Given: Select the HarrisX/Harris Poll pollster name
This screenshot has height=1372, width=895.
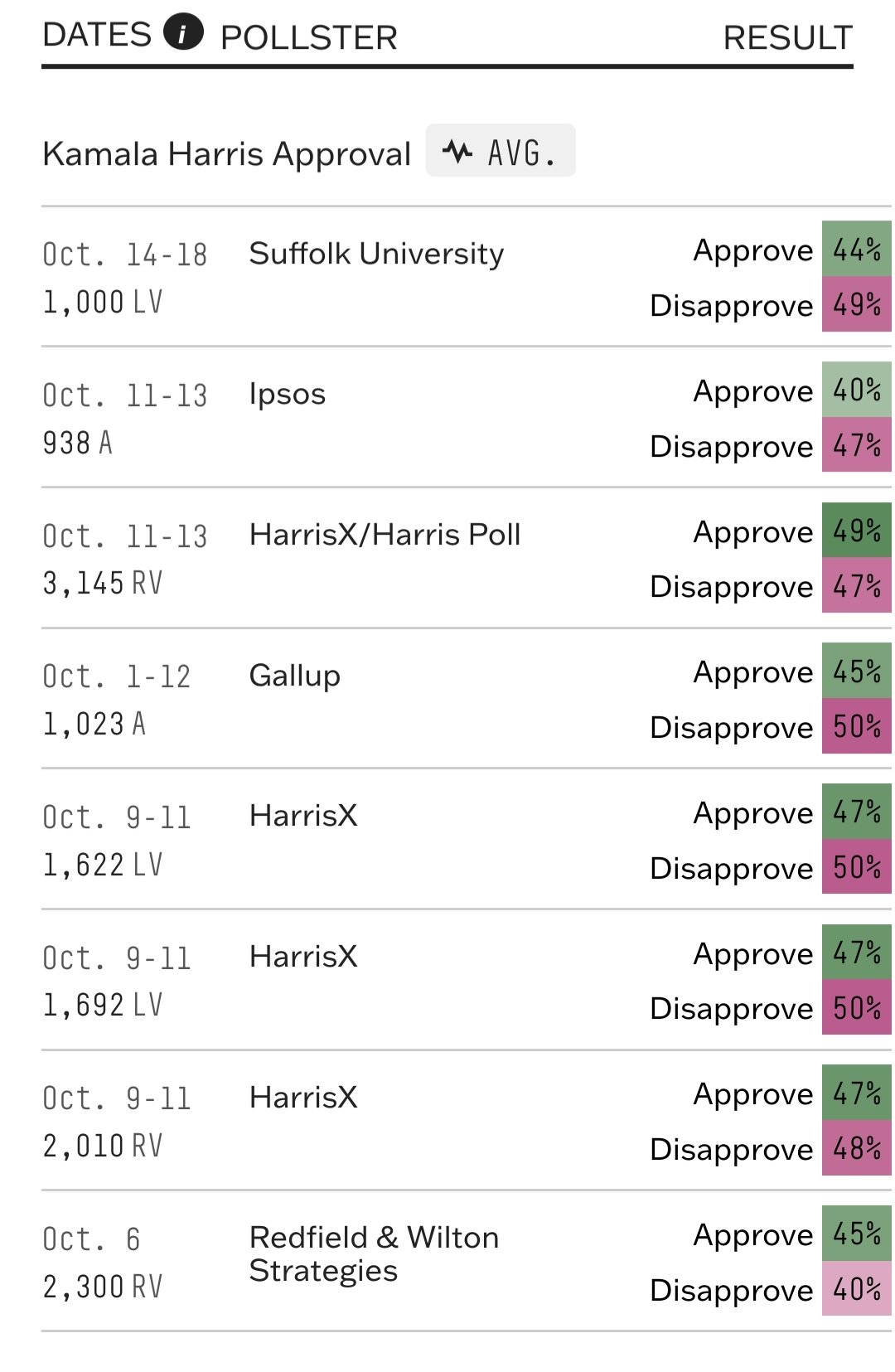Looking at the screenshot, I should pos(385,535).
